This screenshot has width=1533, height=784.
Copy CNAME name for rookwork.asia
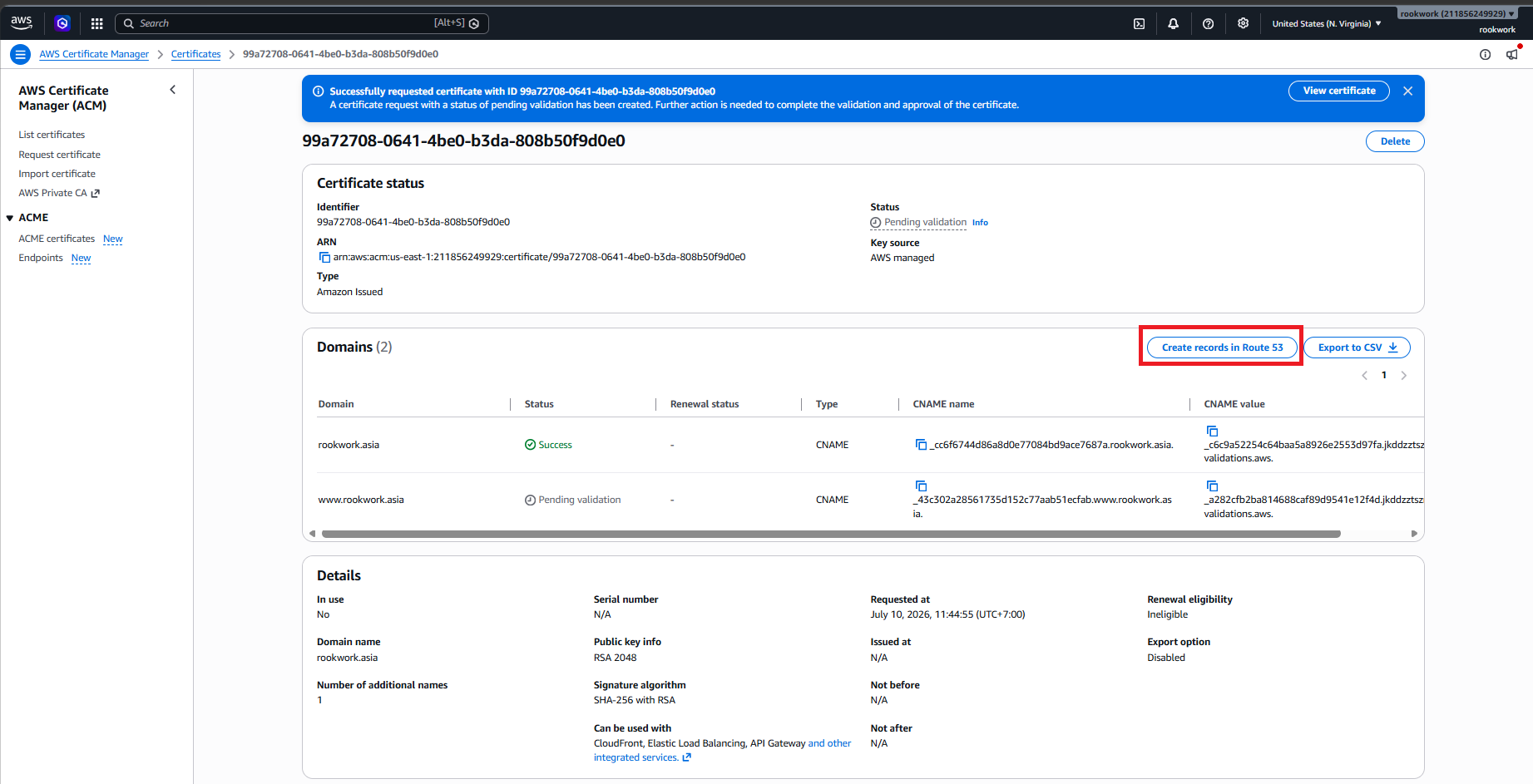(921, 445)
